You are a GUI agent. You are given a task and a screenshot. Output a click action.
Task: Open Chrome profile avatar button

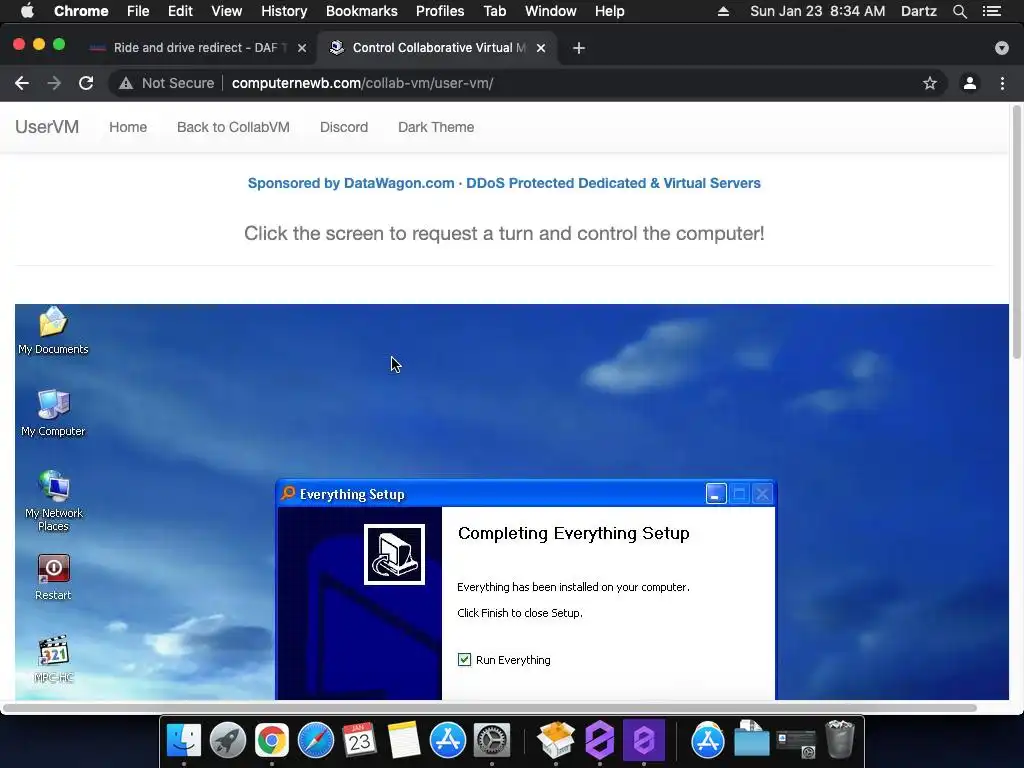tap(970, 83)
